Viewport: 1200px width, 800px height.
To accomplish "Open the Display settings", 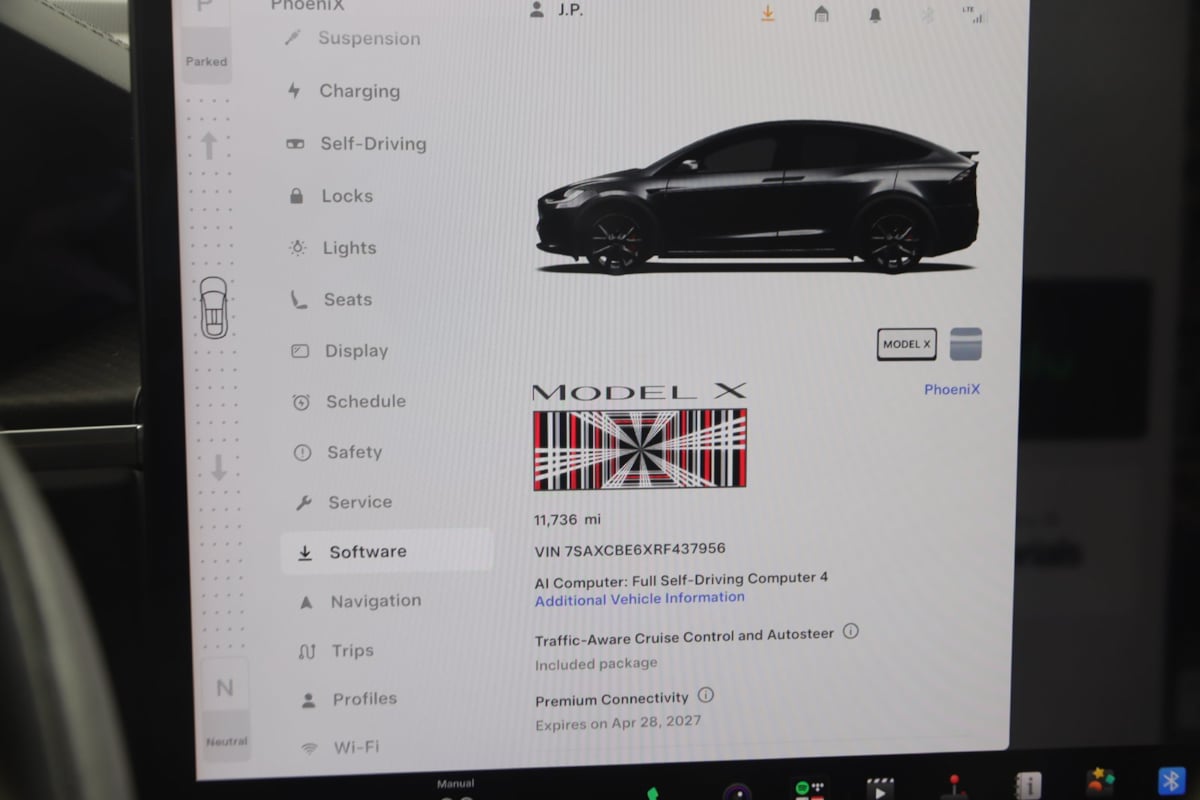I will point(339,351).
